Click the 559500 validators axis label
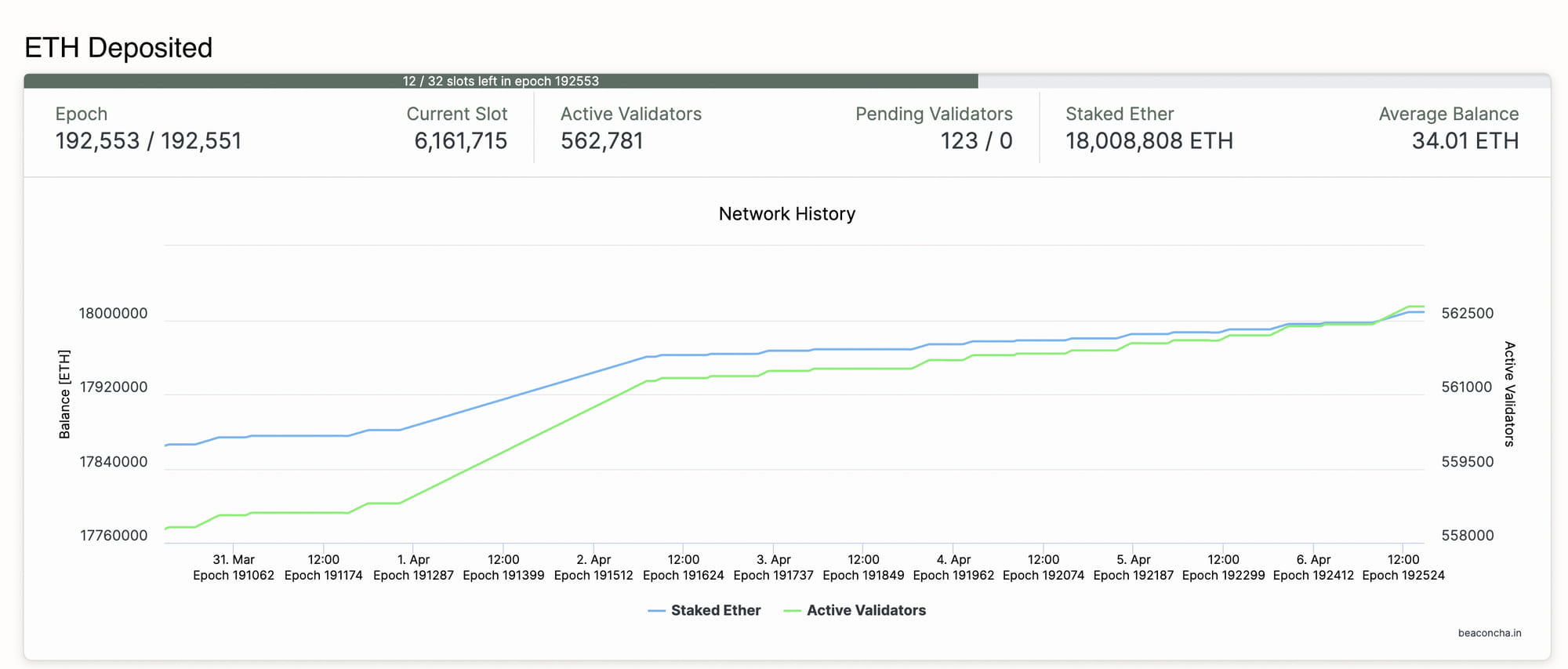The height and width of the screenshot is (669, 1568). coord(1467,462)
